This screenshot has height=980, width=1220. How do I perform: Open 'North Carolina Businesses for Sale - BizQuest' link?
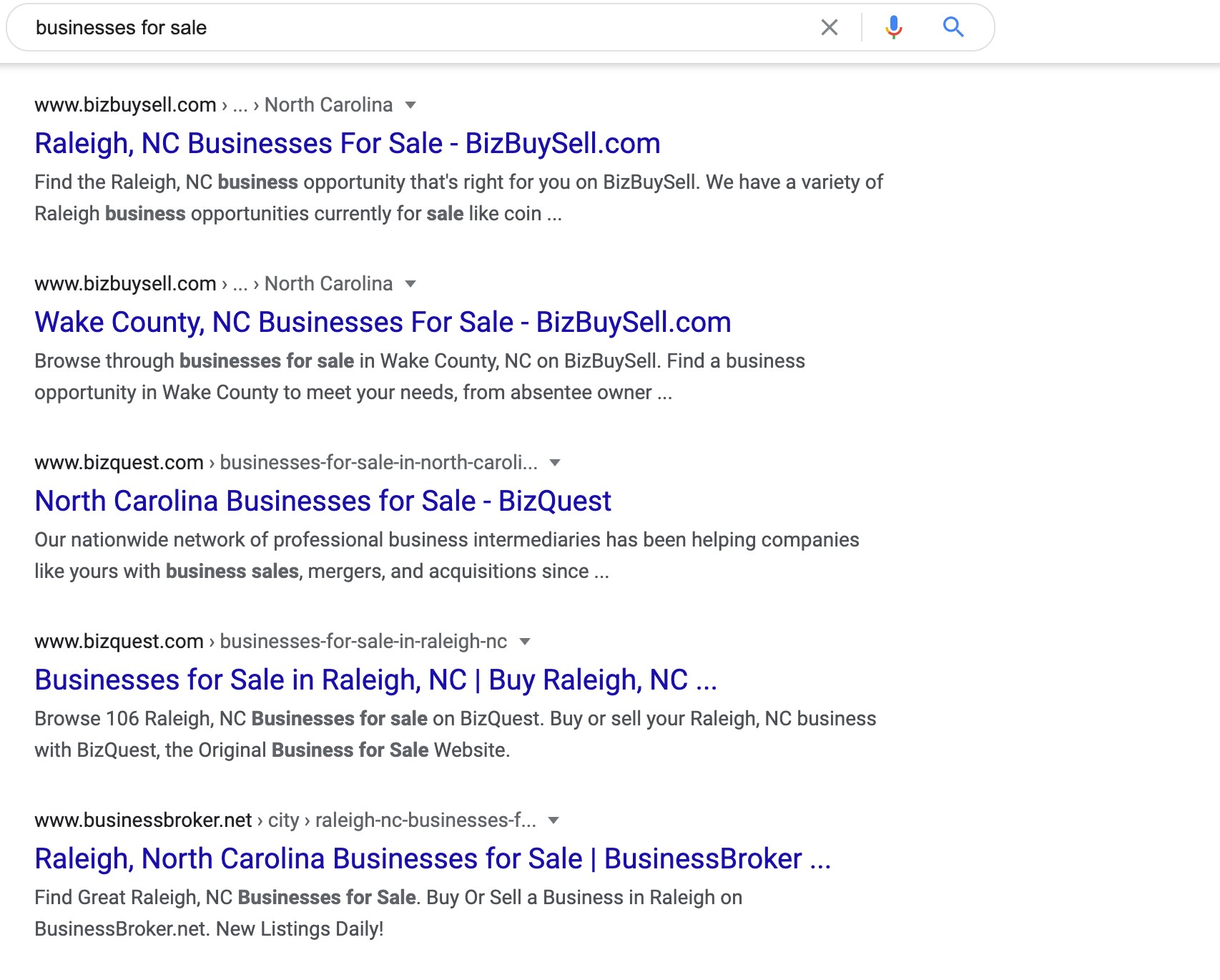[323, 501]
